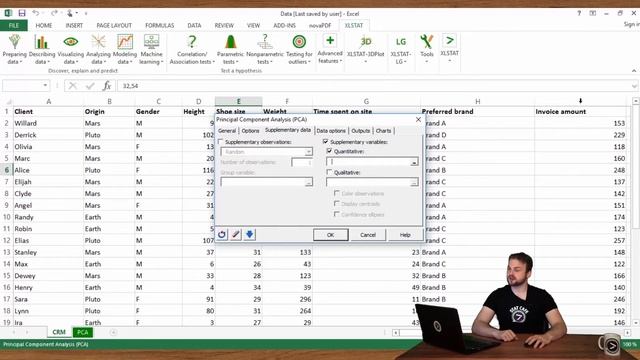Click Sign in link

(631, 24)
